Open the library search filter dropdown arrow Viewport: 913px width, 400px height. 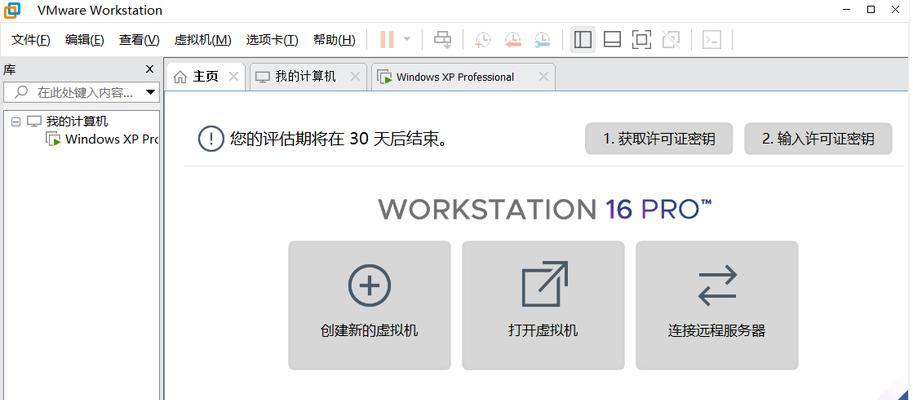click(150, 92)
